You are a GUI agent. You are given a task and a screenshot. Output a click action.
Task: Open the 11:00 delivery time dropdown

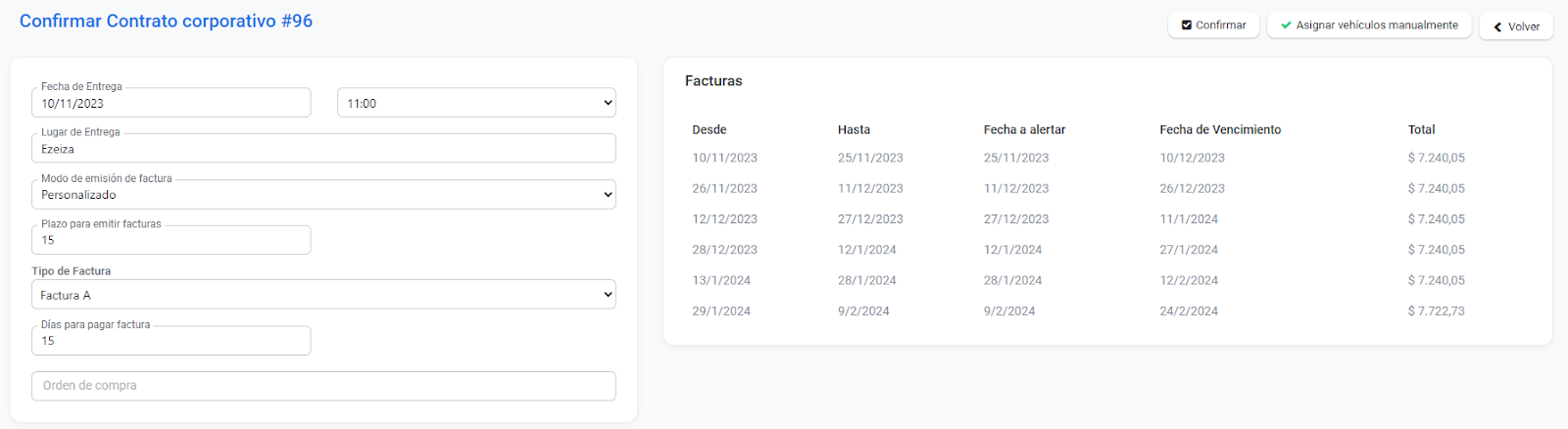(x=476, y=103)
